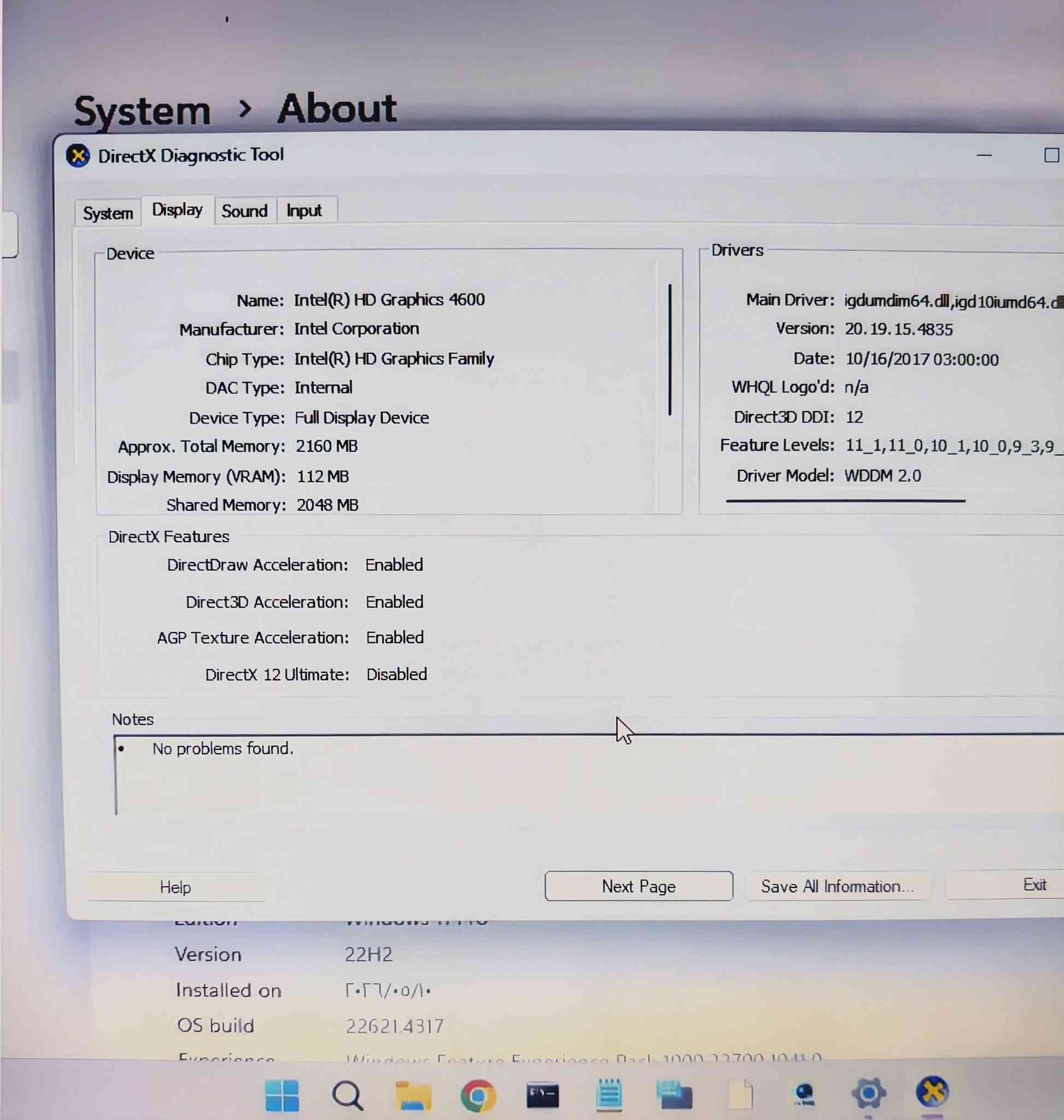Click the driver version 20.19.15.4835
This screenshot has width=1064, height=1120.
click(898, 329)
